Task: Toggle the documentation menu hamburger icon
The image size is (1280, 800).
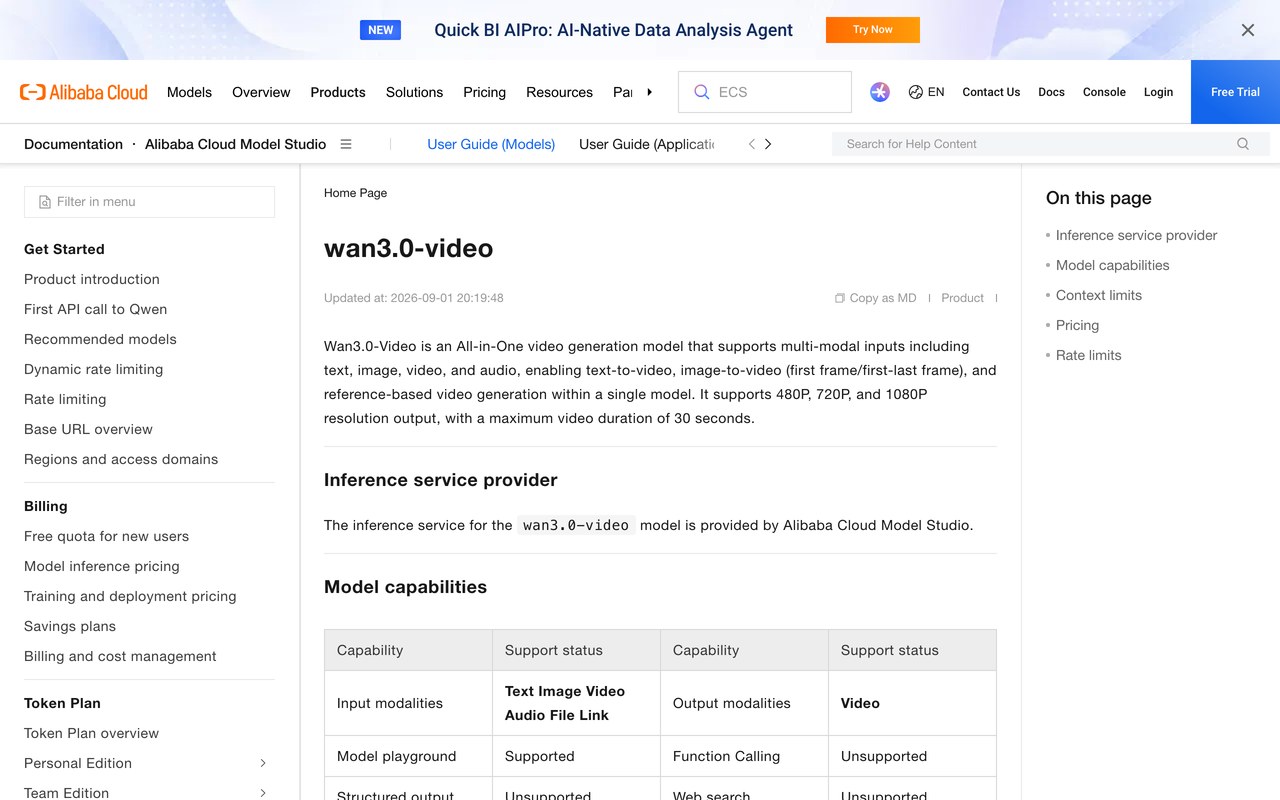Action: [346, 144]
